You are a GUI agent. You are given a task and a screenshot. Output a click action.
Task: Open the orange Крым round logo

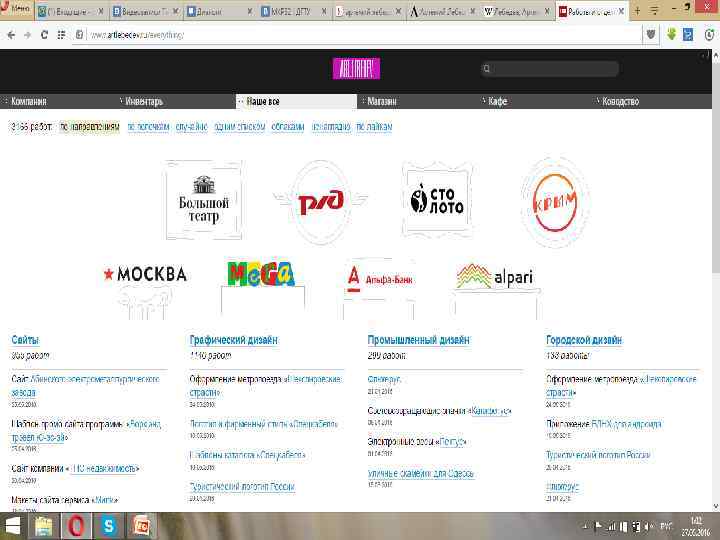[x=555, y=202]
